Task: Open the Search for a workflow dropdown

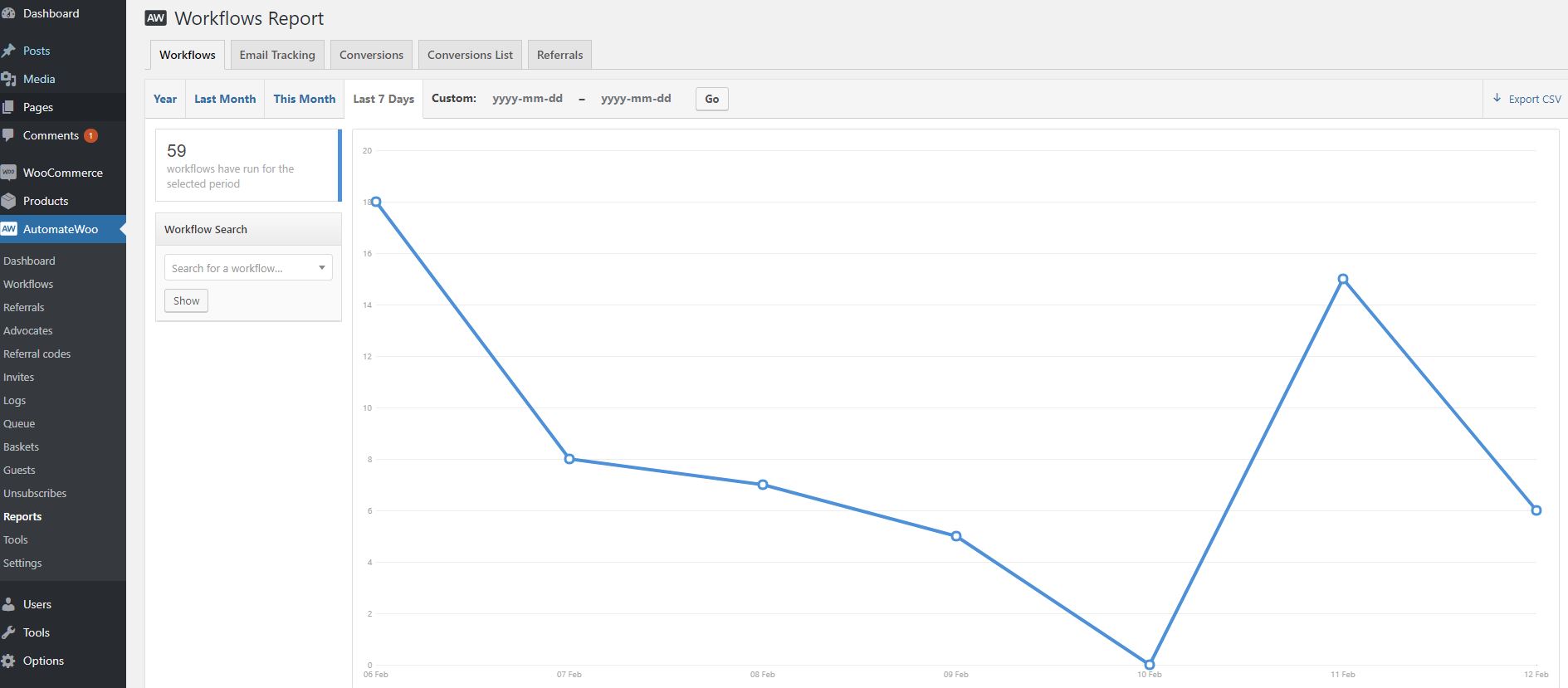Action: pyautogui.click(x=248, y=268)
